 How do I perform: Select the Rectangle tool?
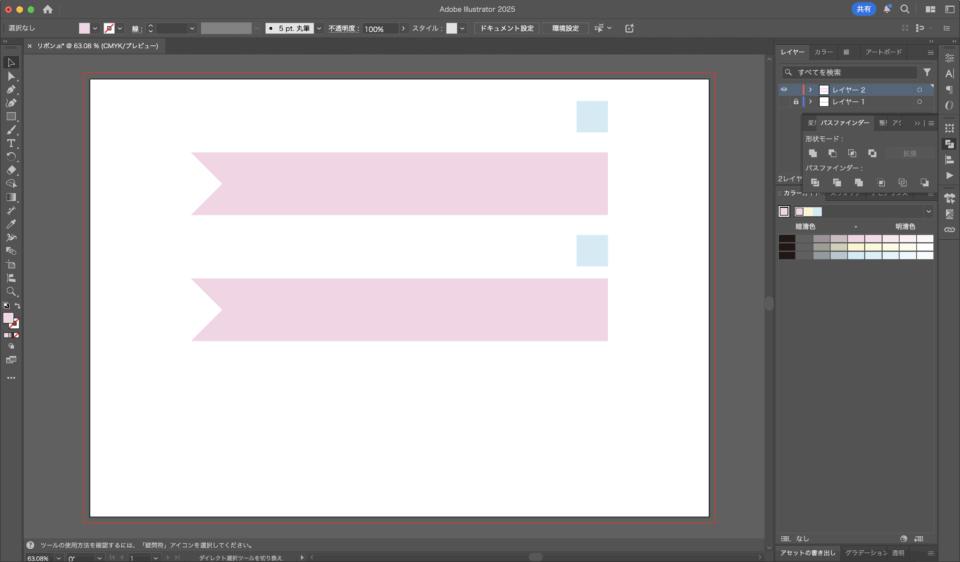click(12, 117)
